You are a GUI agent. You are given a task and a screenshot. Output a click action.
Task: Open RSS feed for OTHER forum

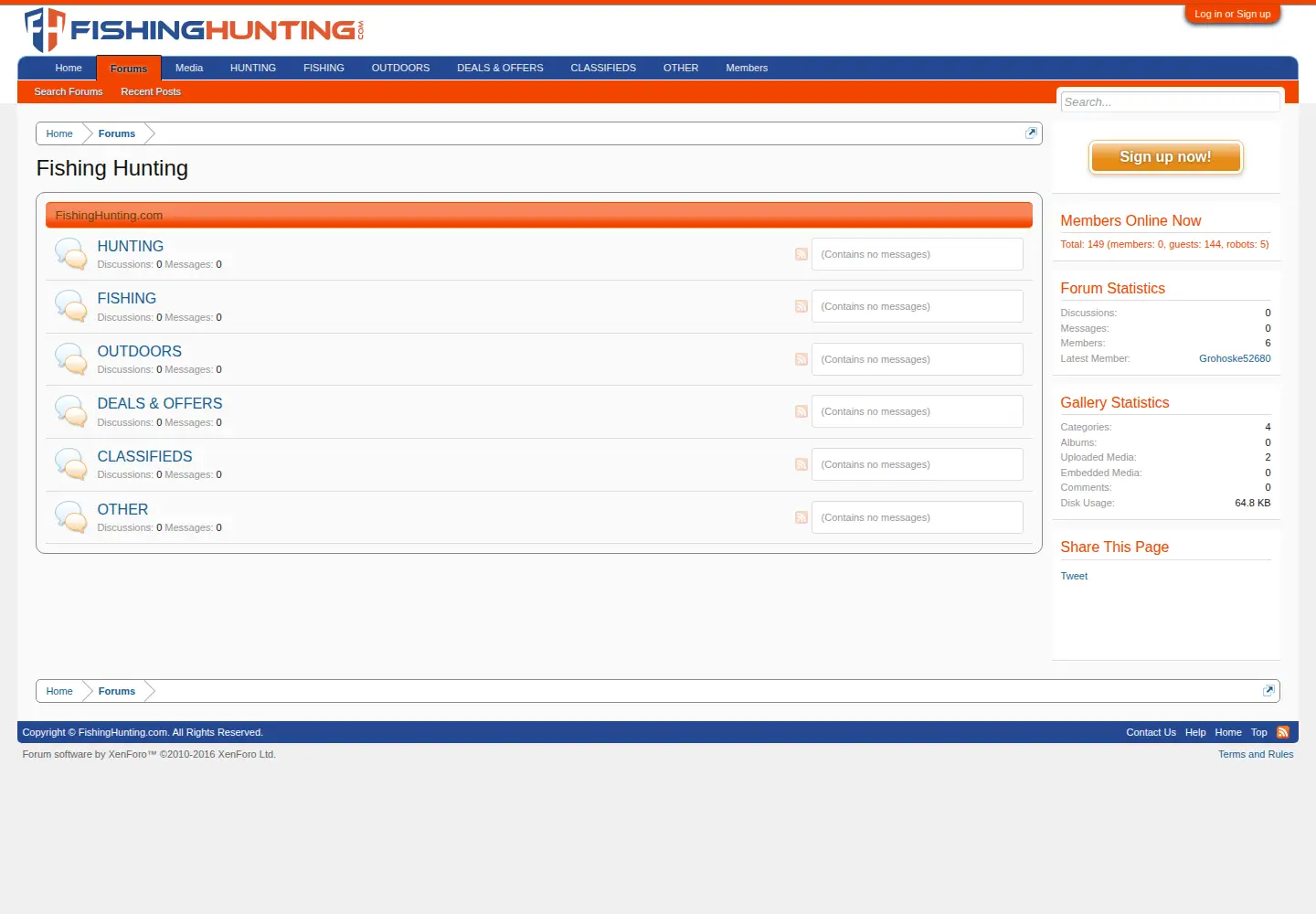(x=801, y=517)
